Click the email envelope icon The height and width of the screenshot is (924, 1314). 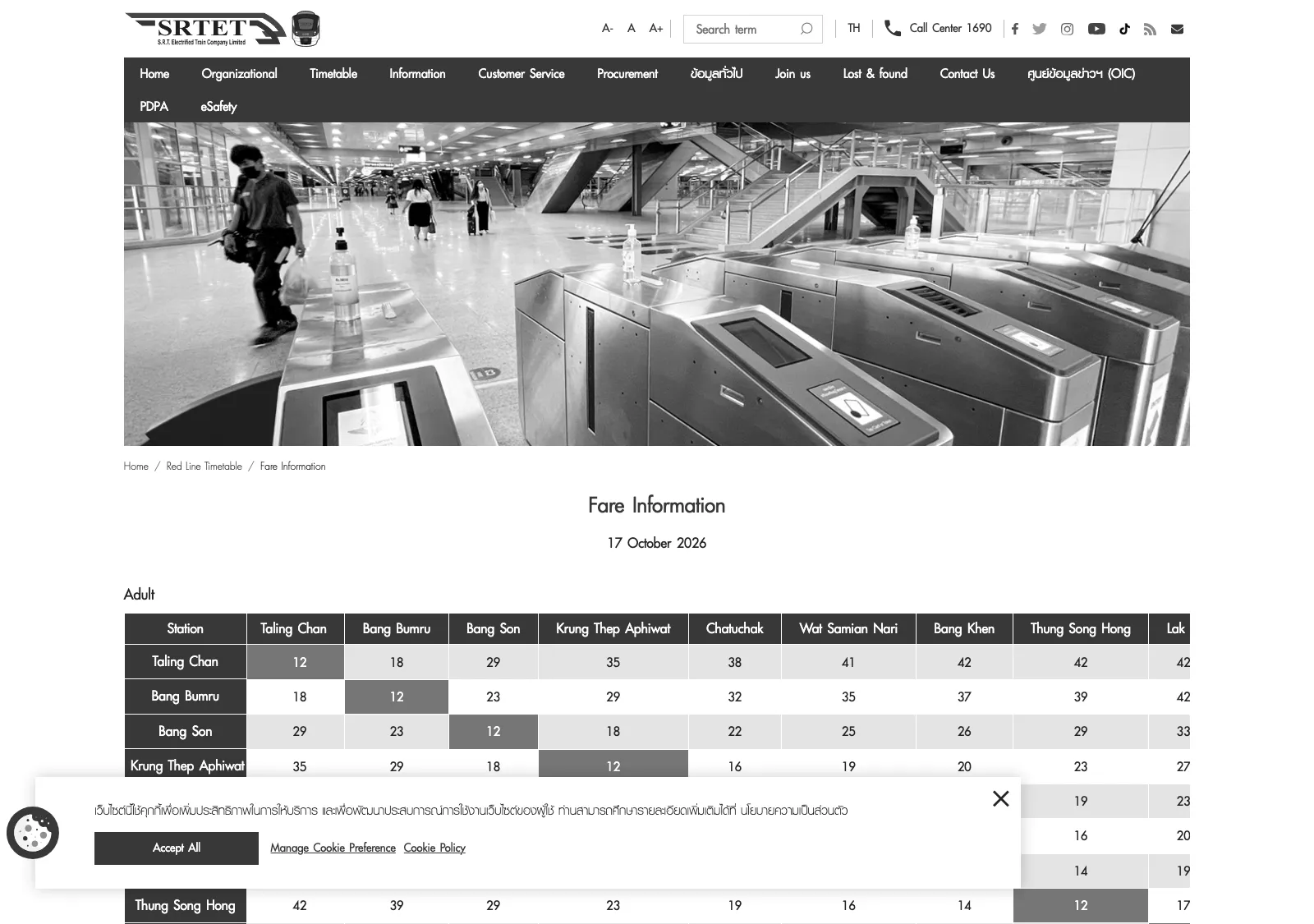click(x=1177, y=29)
